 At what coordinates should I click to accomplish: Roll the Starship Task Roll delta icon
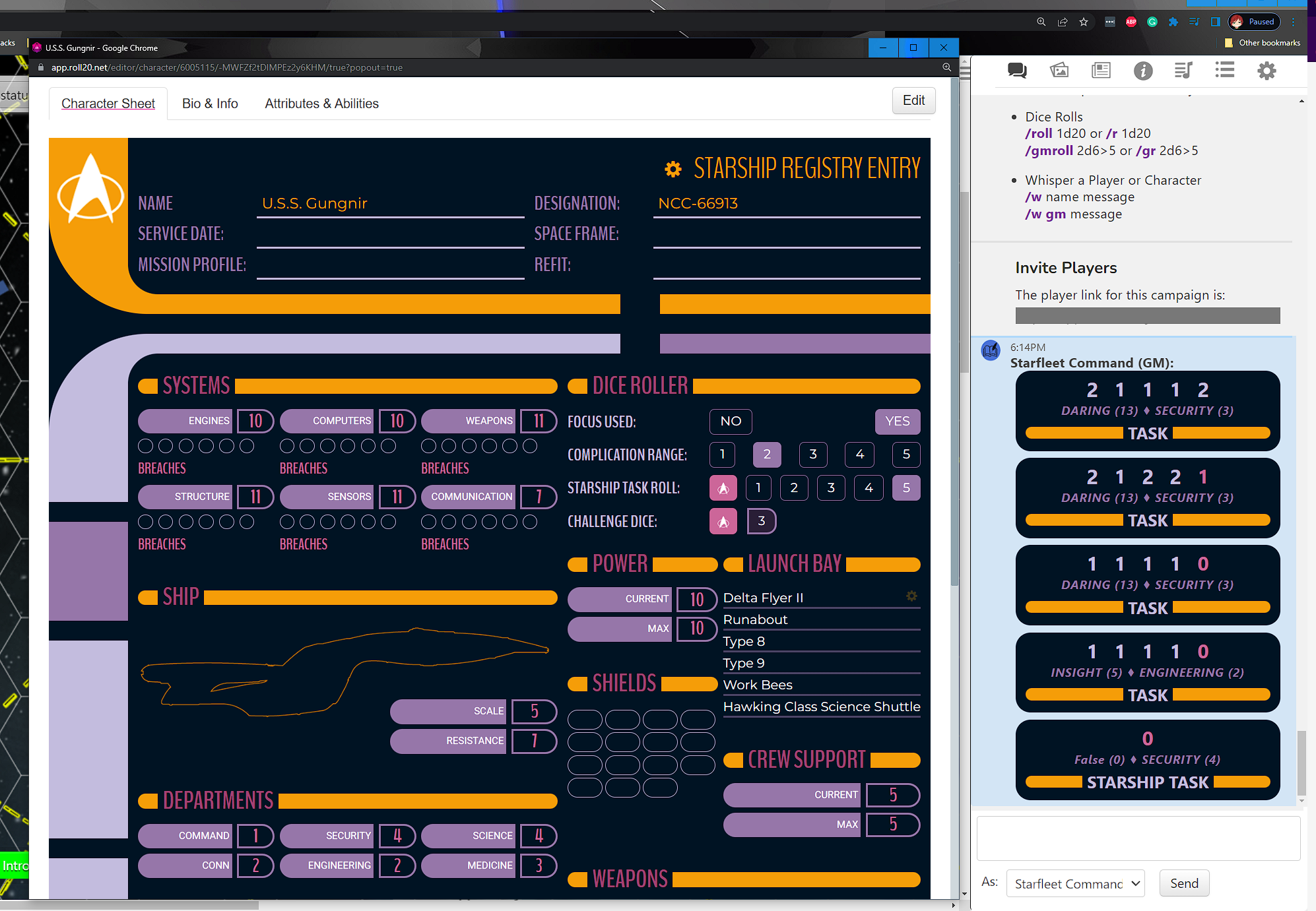click(723, 488)
